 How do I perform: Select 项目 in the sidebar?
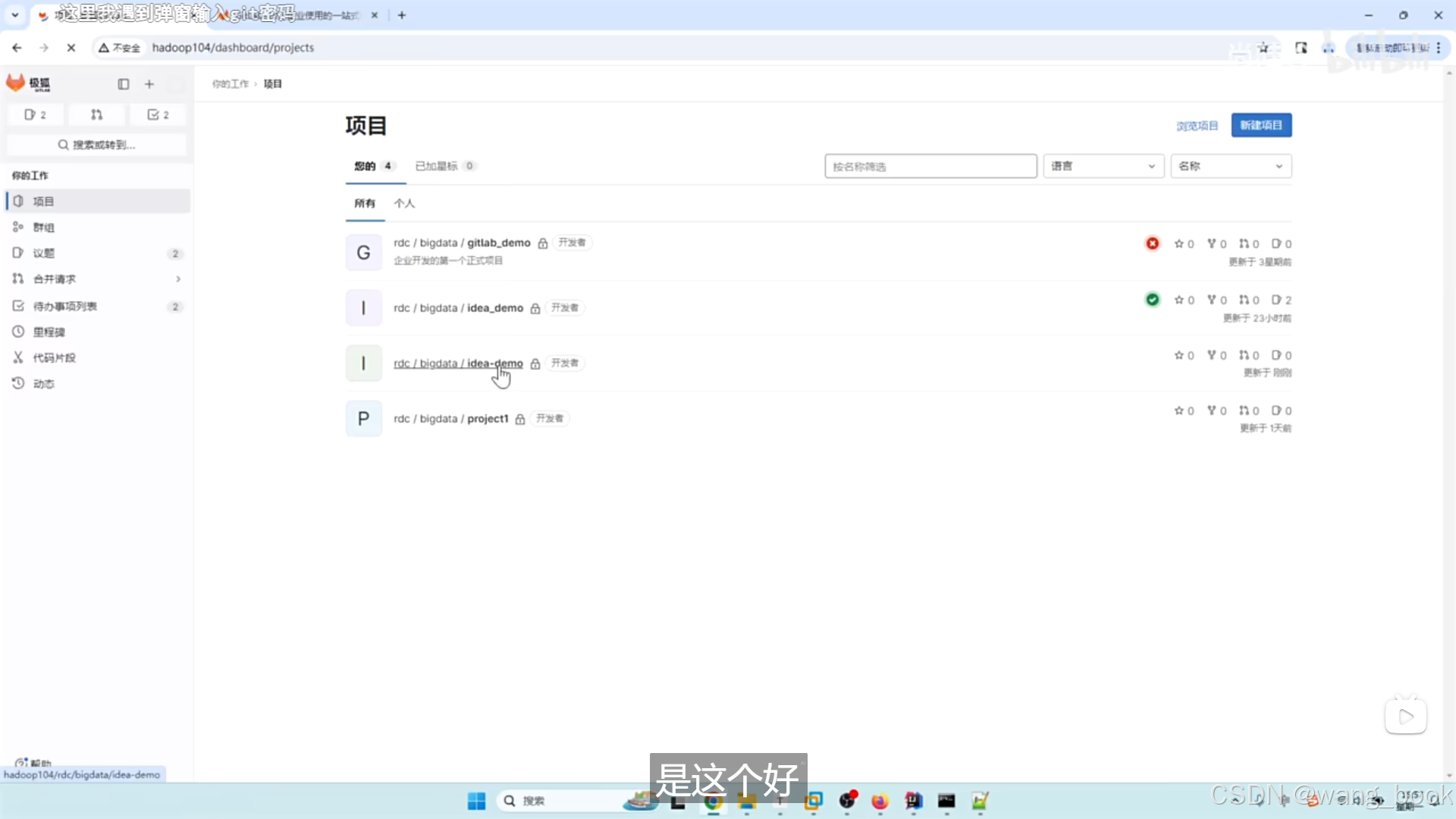97,201
